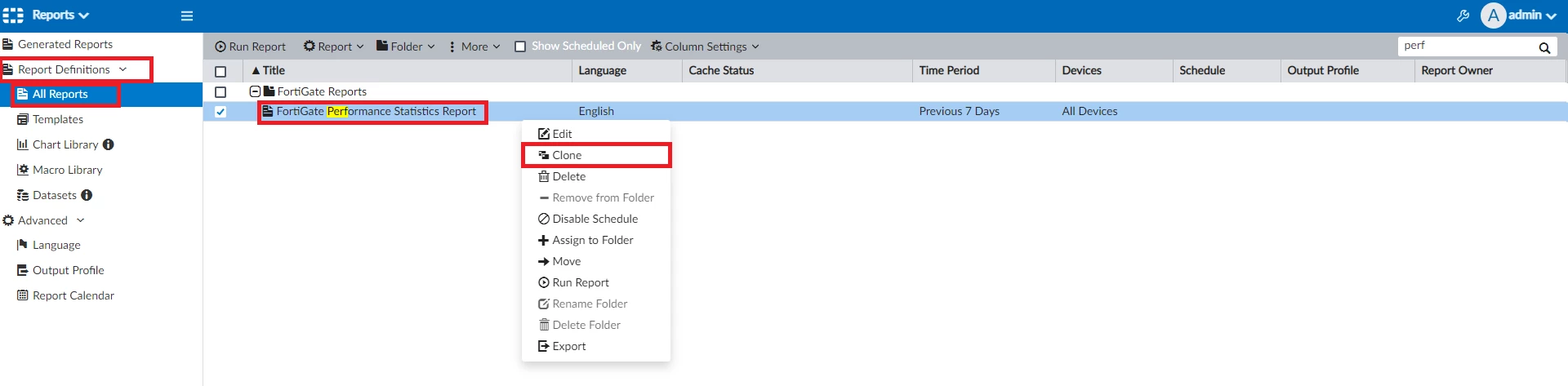Open the Folder toolbar dropdown
The image size is (1568, 386).
tap(406, 47)
